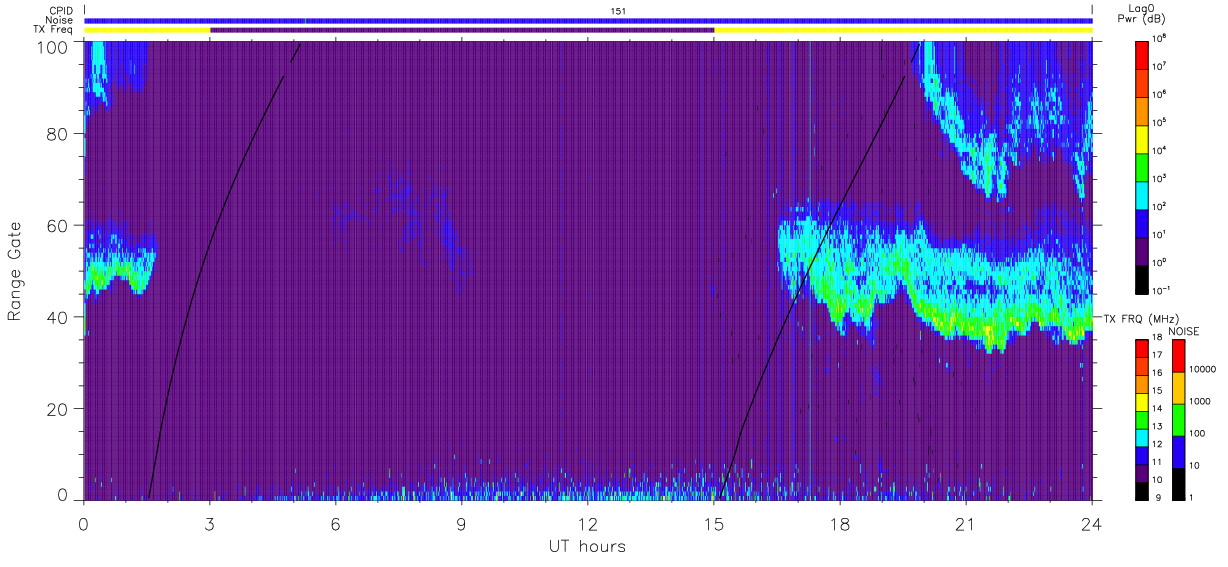Viewport: 1228px width, 567px height.
Task: Click the red swatch in NOISE colorbar
Action: 1178,356
